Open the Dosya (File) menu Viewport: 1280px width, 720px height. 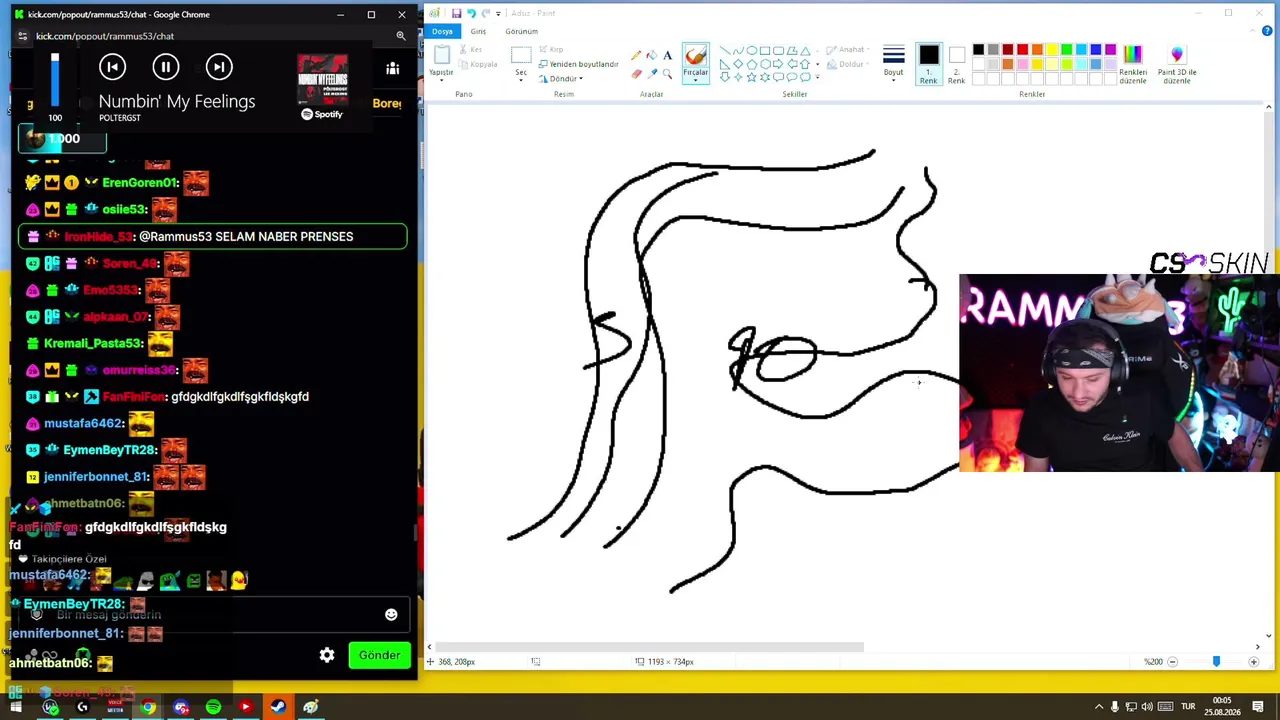tap(442, 31)
